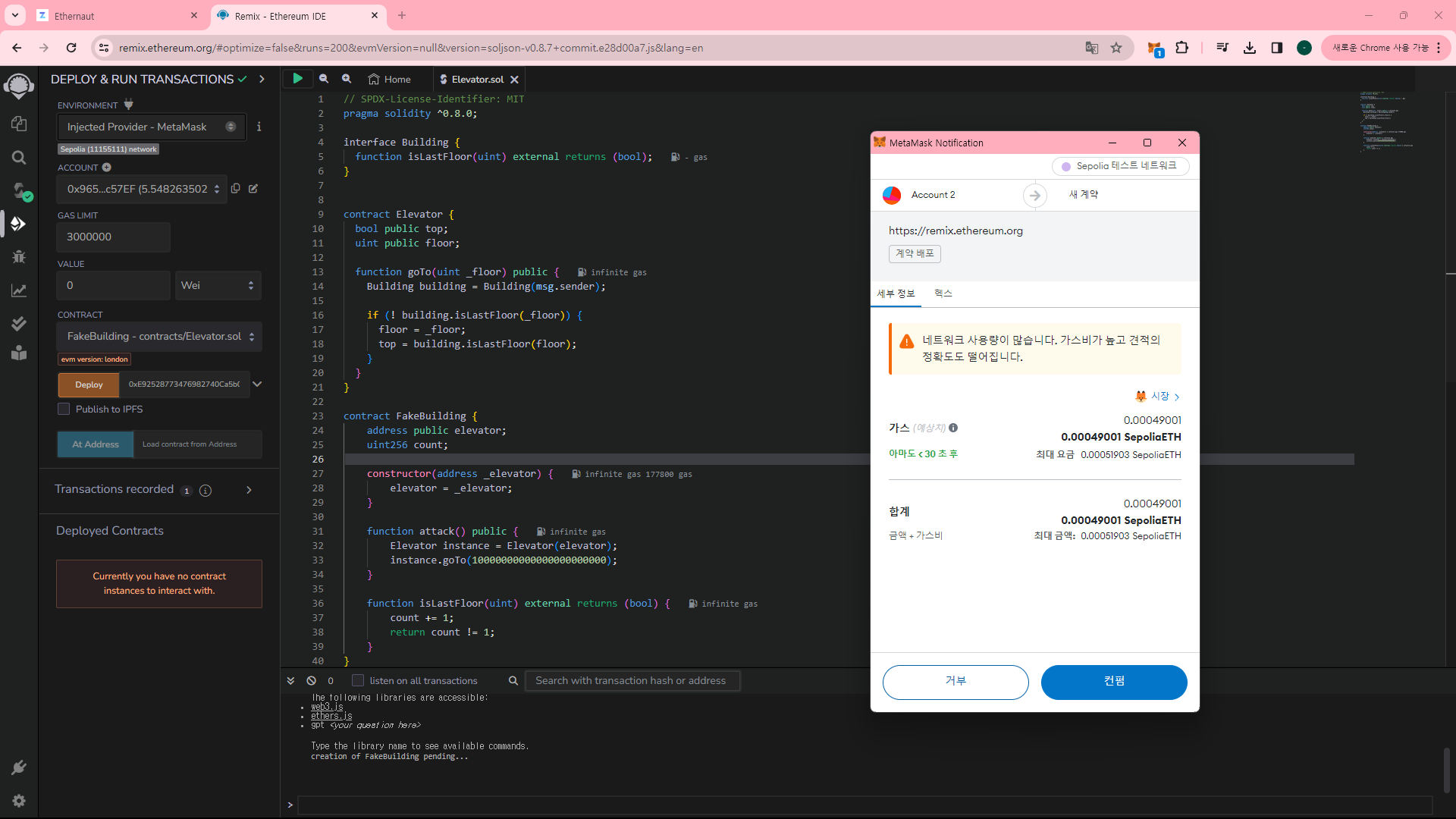Select the Deploy & run transactions sidebar icon

coord(19,224)
